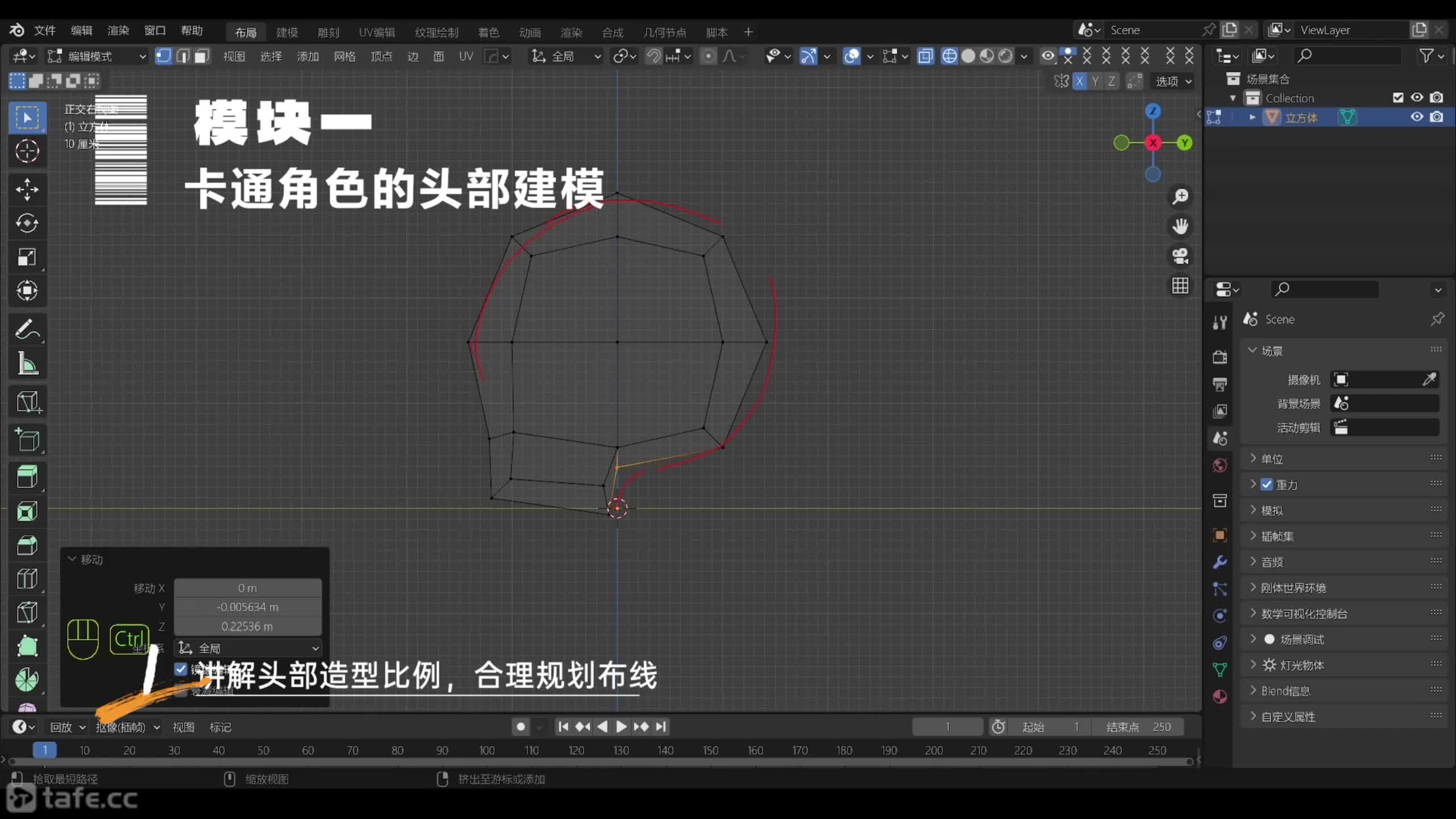
Task: Open the 文件 File menu
Action: pyautogui.click(x=44, y=31)
